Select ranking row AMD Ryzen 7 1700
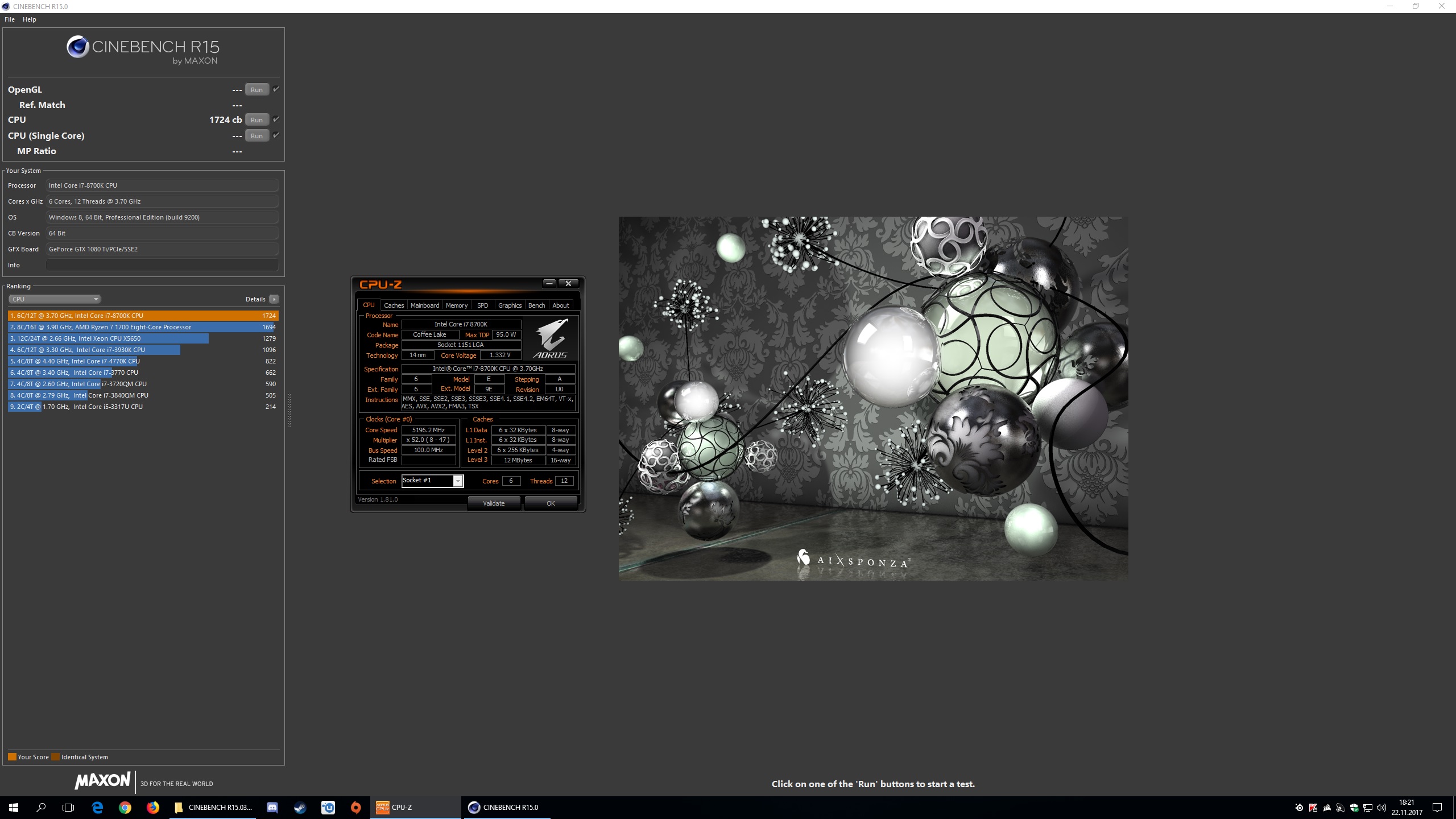The image size is (1456, 819). [143, 327]
